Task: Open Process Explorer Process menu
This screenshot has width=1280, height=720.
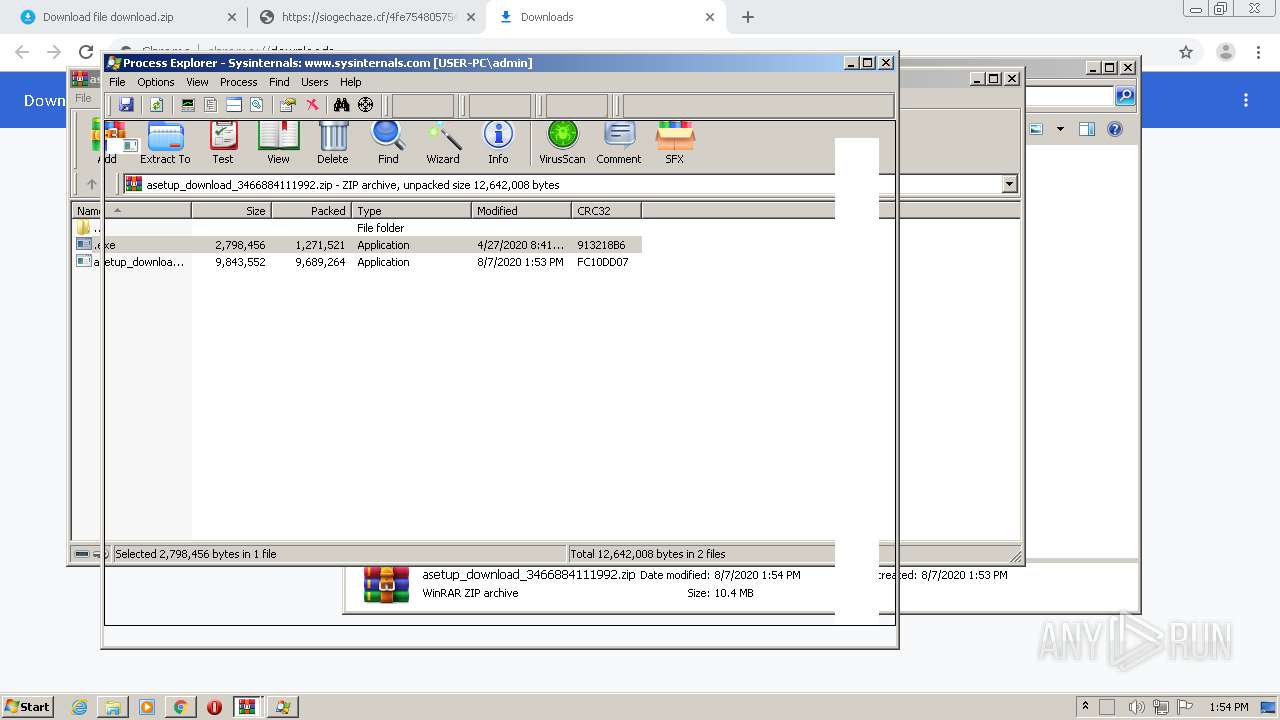Action: (x=238, y=82)
